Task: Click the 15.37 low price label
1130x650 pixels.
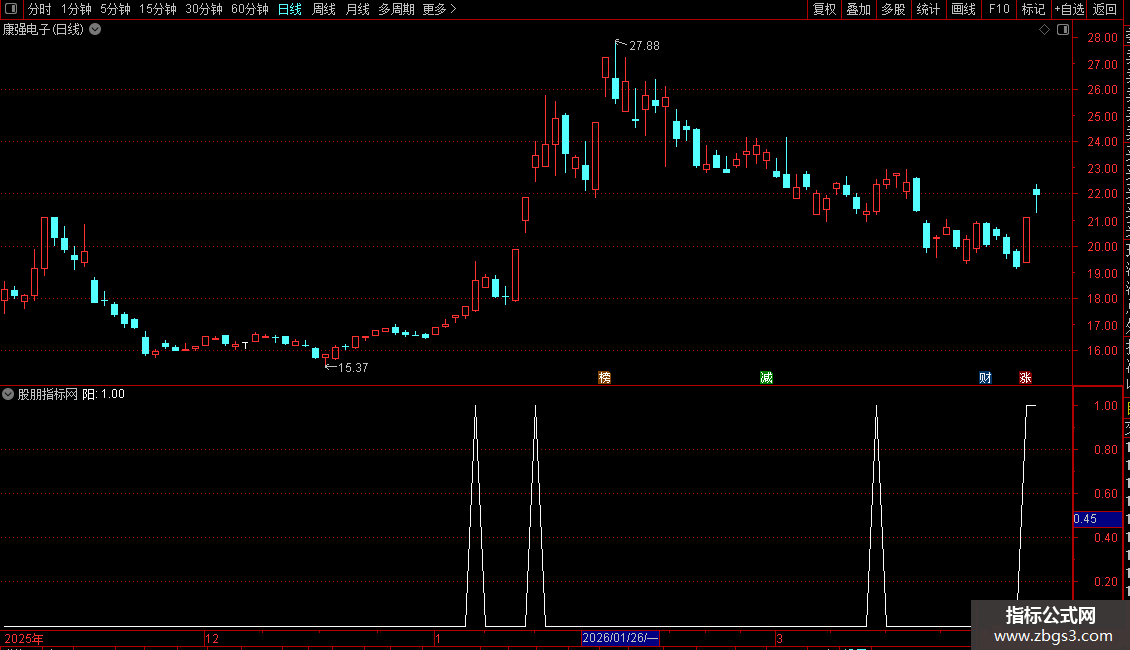Action: (x=353, y=368)
